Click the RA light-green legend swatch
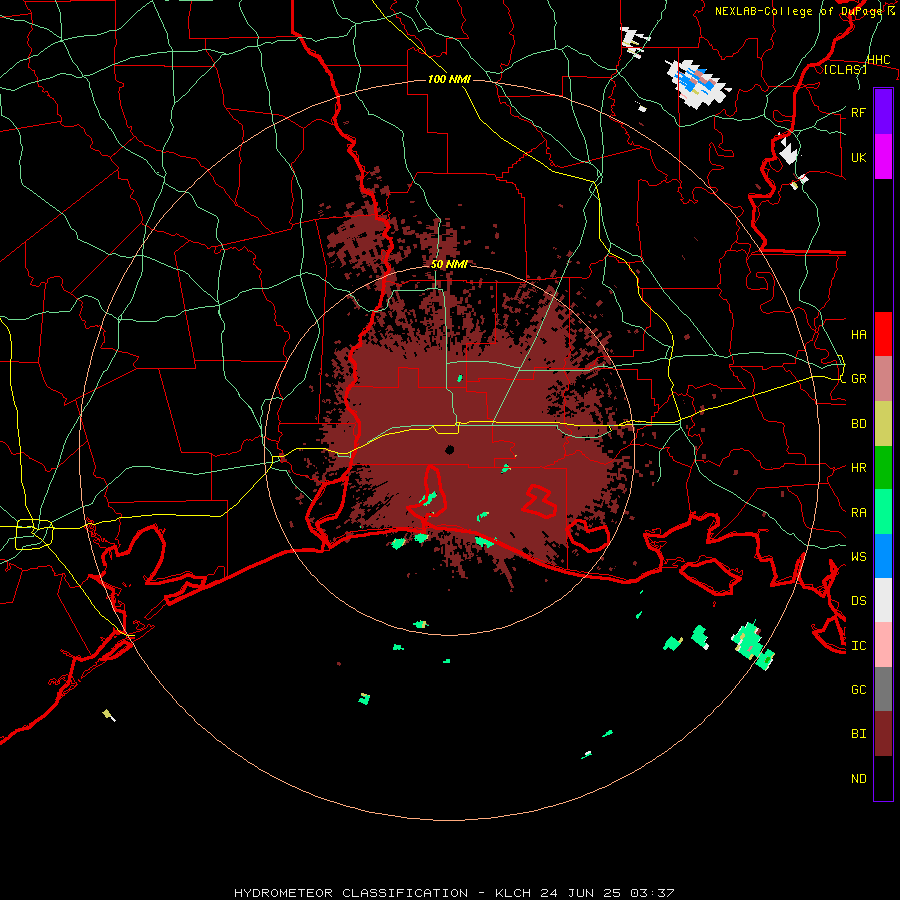This screenshot has height=900, width=900. pyautogui.click(x=883, y=512)
